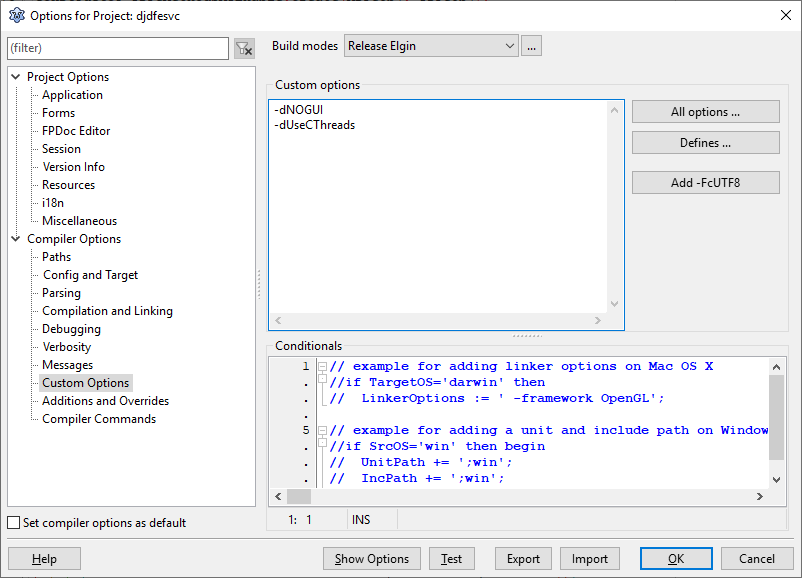Image resolution: width=802 pixels, height=578 pixels.
Task: Click the LinkerOptions line in Conditionals
Action: point(497,398)
